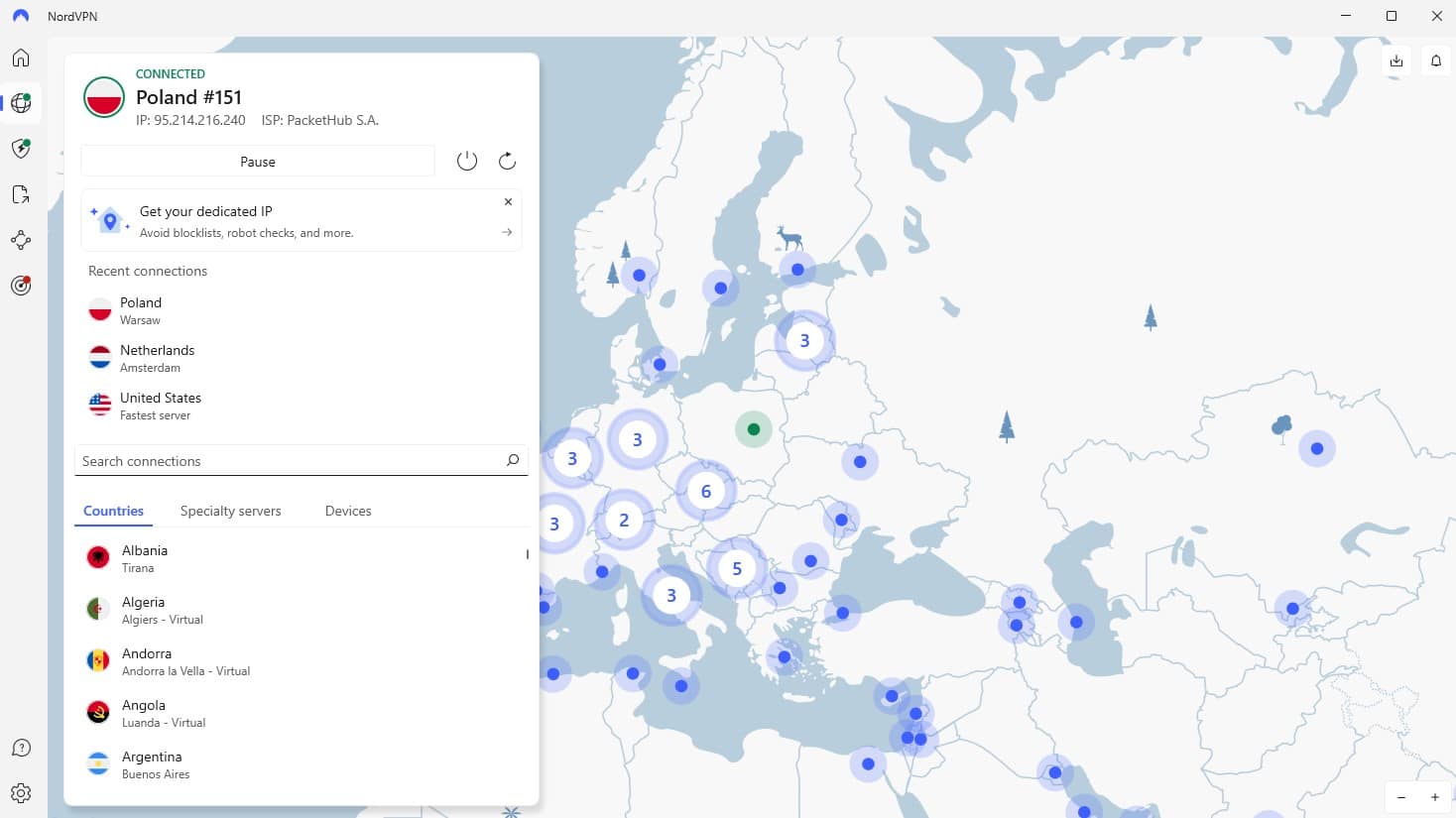Click the Get your dedicated IP text
Viewport: 1456px width, 818px height.
pos(205,211)
